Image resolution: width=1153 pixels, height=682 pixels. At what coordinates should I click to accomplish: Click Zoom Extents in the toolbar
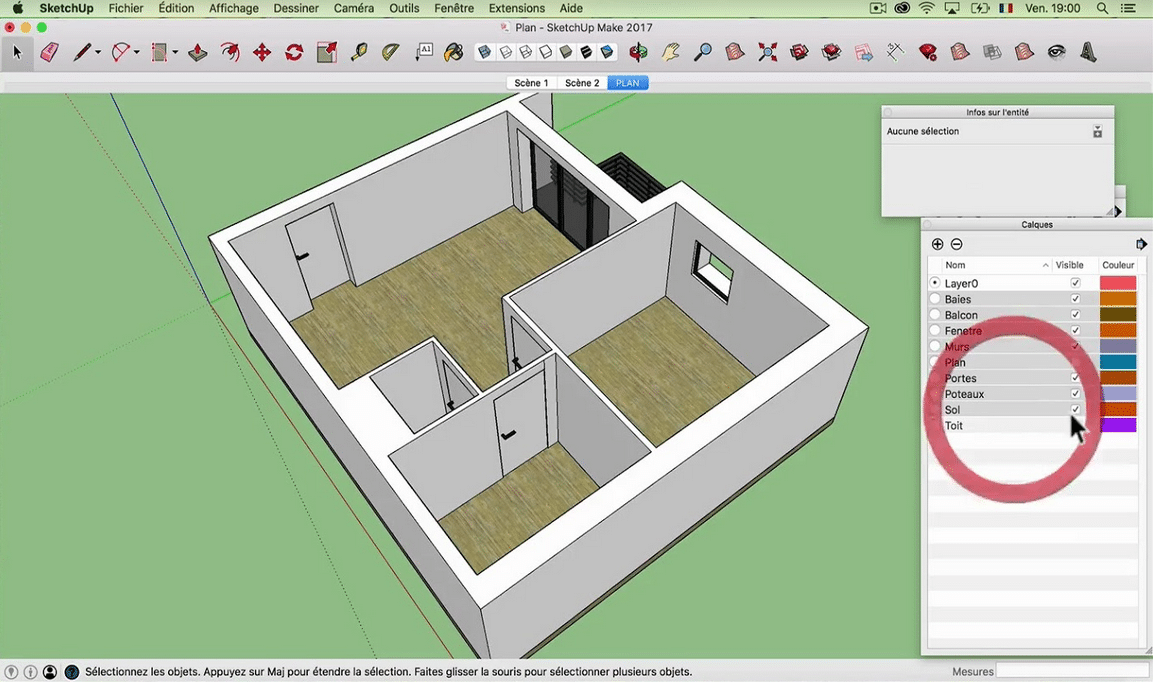coord(767,51)
